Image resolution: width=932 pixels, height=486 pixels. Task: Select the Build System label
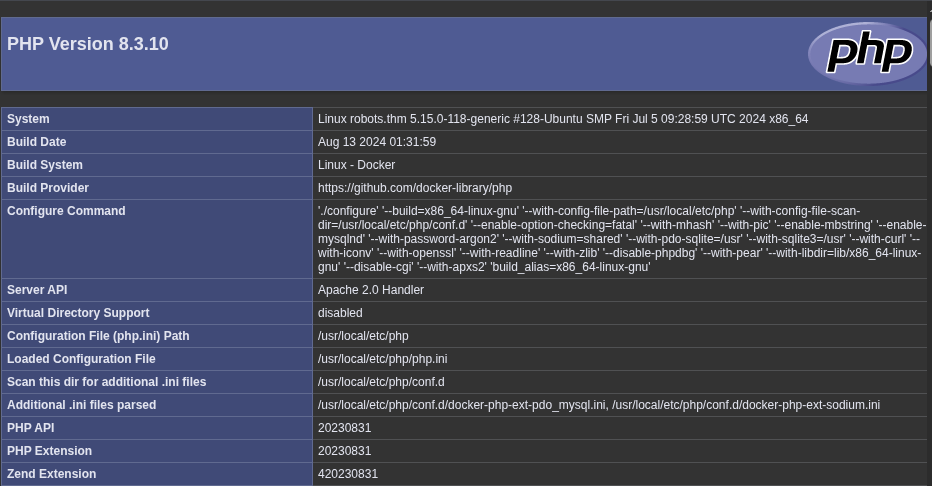(x=45, y=165)
